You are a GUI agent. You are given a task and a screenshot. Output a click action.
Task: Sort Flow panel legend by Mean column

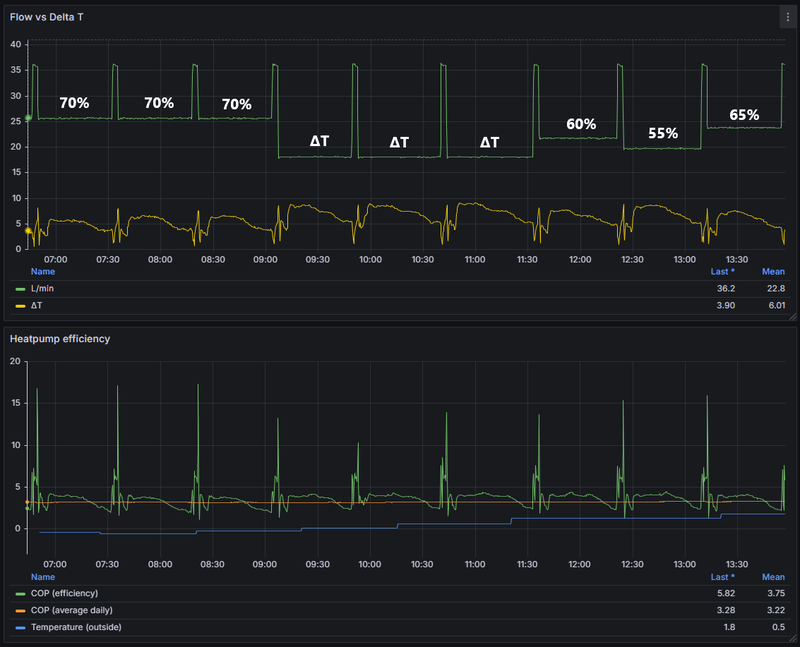(x=773, y=270)
